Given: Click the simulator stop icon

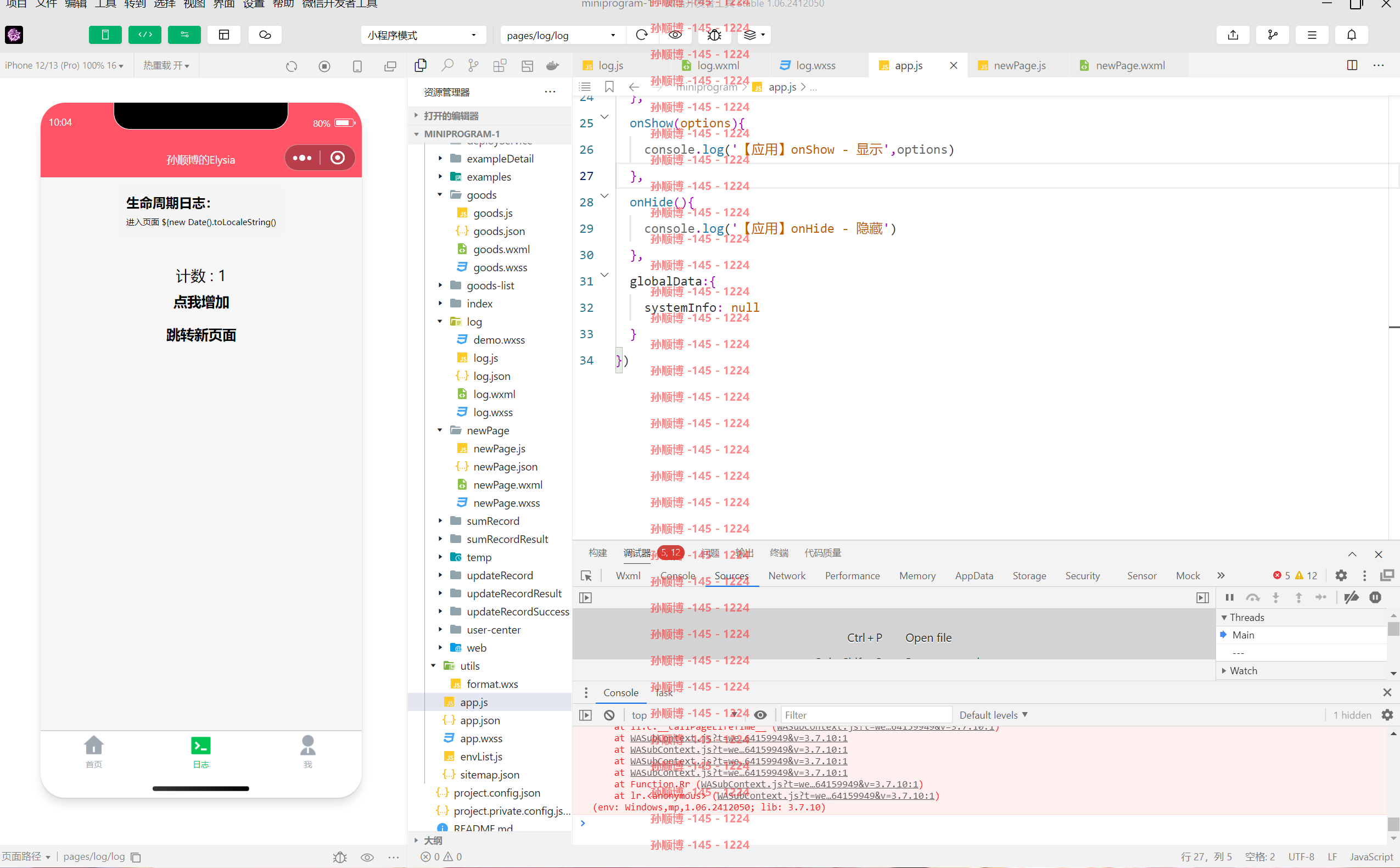Looking at the screenshot, I should click(x=324, y=66).
